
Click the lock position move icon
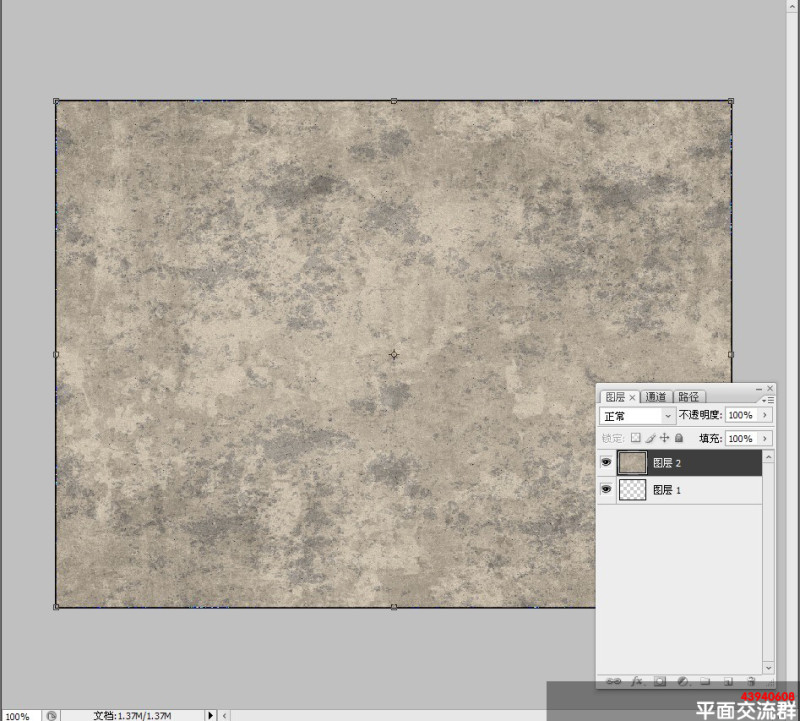click(664, 438)
